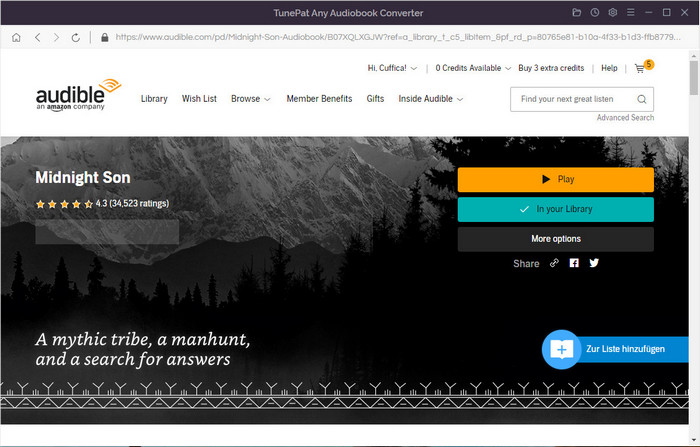Click the URL address bar
This screenshot has width=700, height=447.
point(397,37)
